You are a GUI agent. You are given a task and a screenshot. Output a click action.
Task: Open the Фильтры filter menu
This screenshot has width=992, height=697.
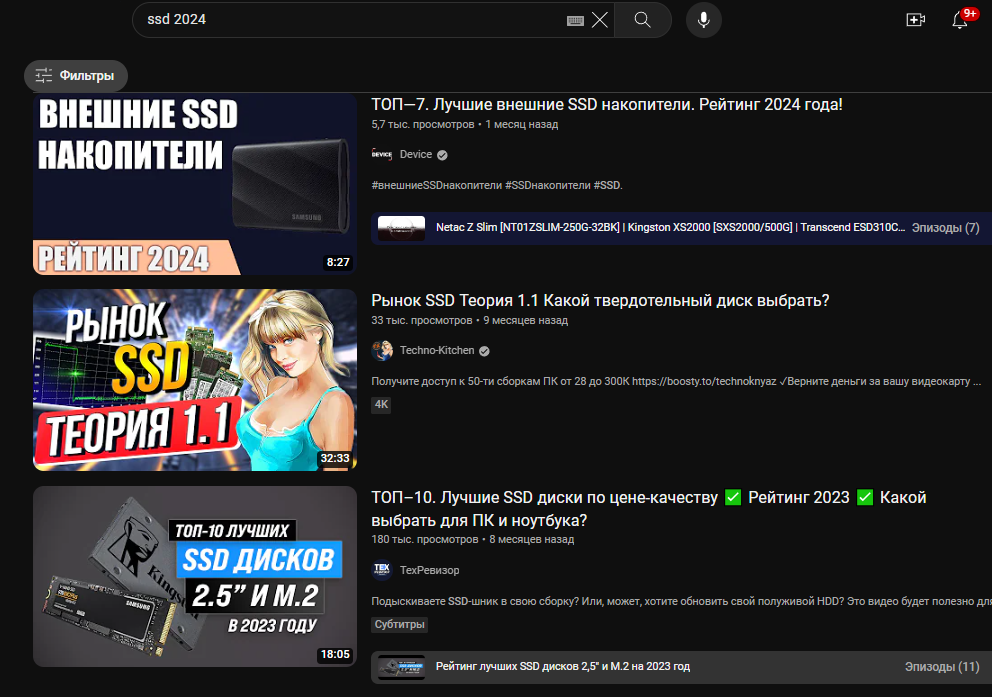coord(76,75)
